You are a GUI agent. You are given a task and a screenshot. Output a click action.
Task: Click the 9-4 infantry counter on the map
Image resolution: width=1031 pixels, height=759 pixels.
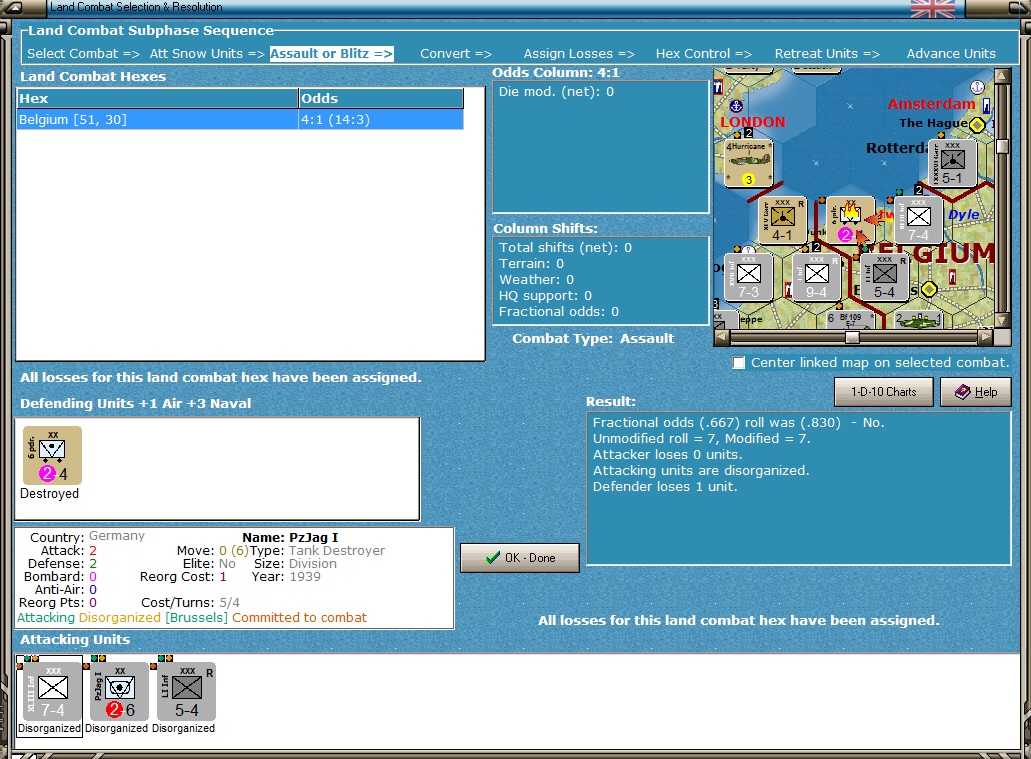coord(817,277)
